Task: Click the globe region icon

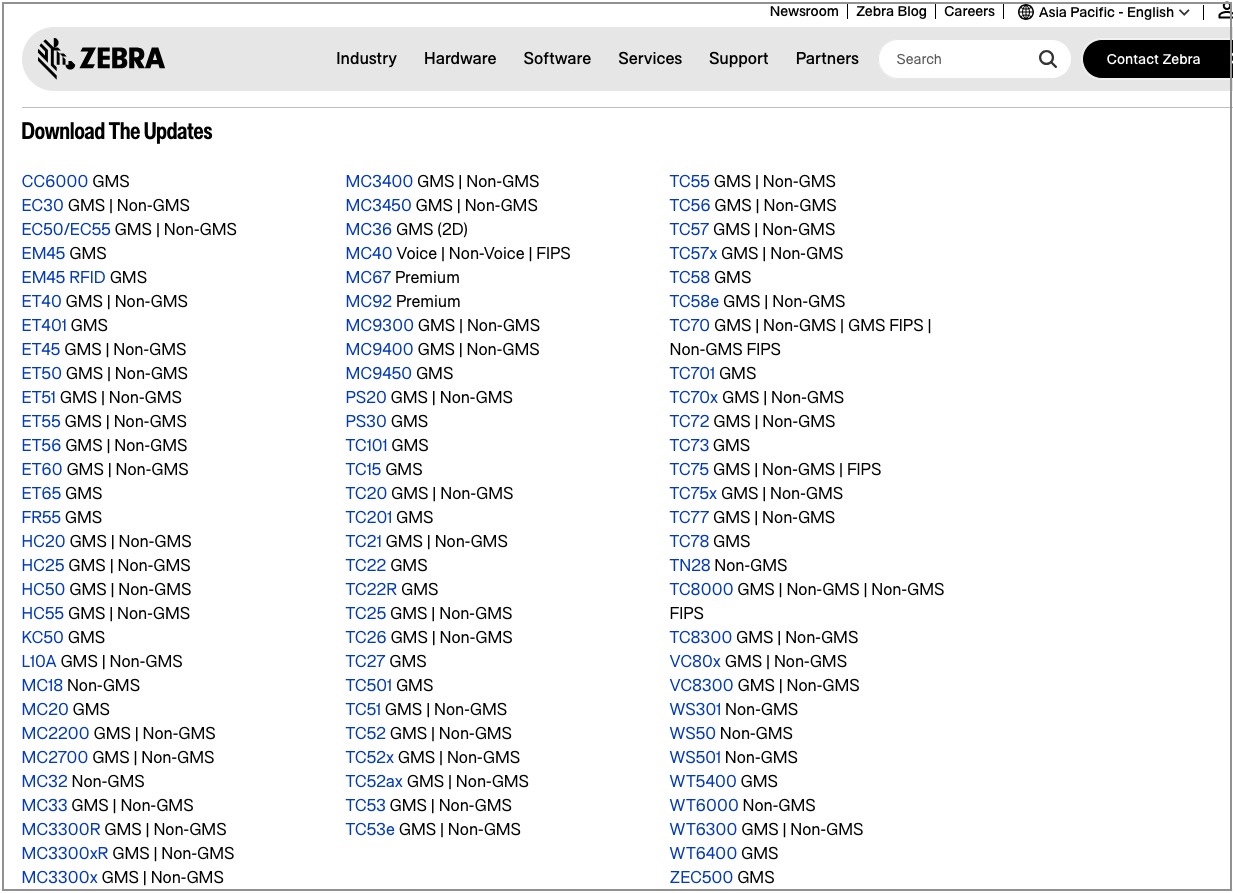Action: click(x=1026, y=12)
